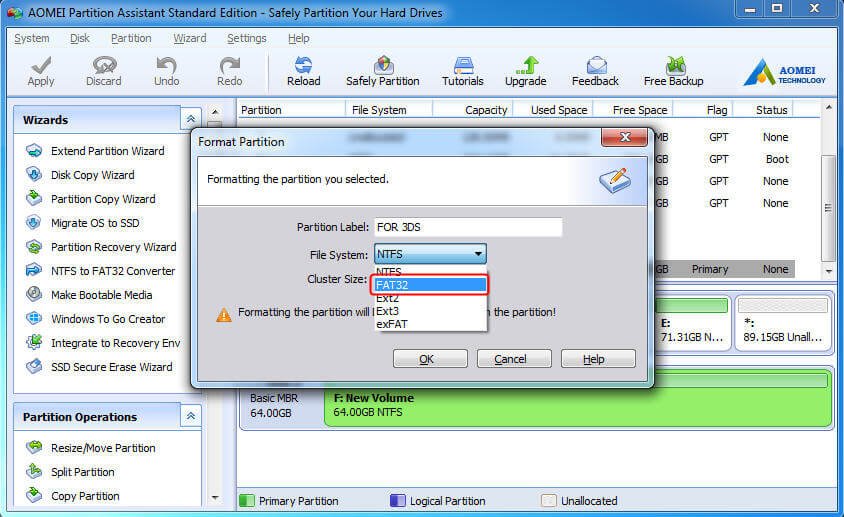
Task: Choose Ext2 from the file system list
Action: point(430,298)
